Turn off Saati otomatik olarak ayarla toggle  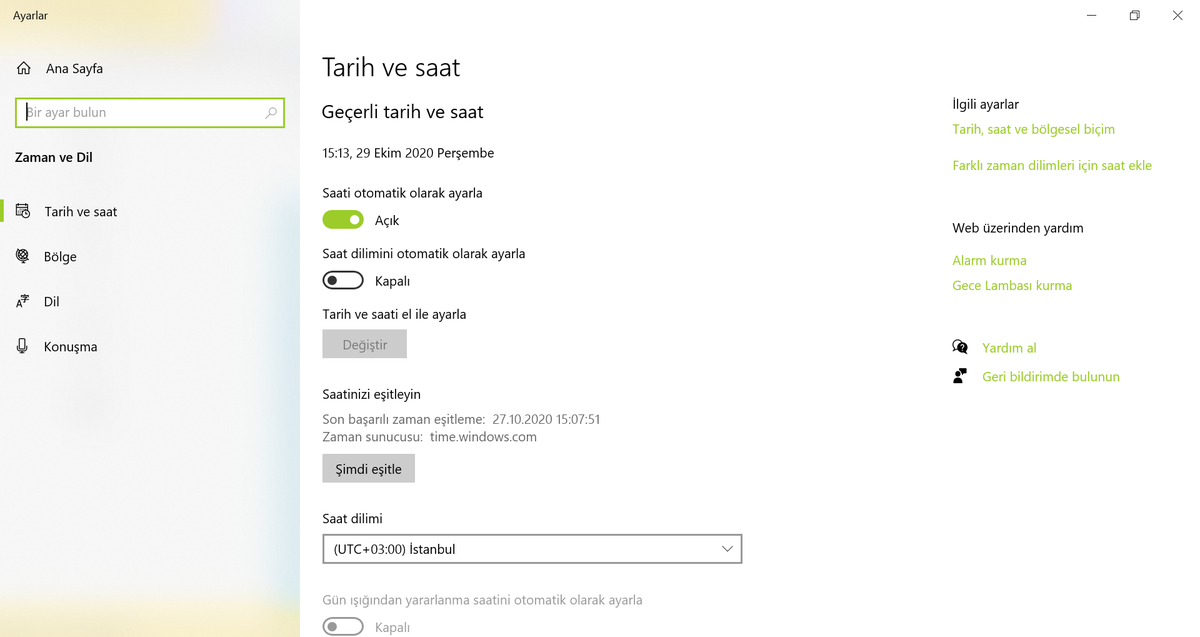coord(343,220)
